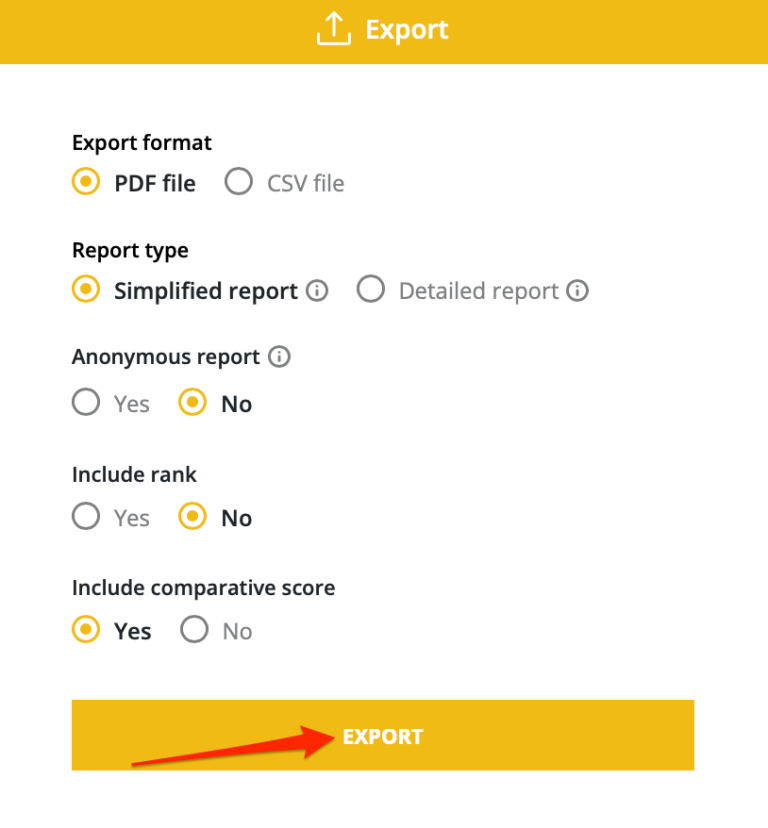
Task: Switch to the Detailed report option
Action: [370, 289]
